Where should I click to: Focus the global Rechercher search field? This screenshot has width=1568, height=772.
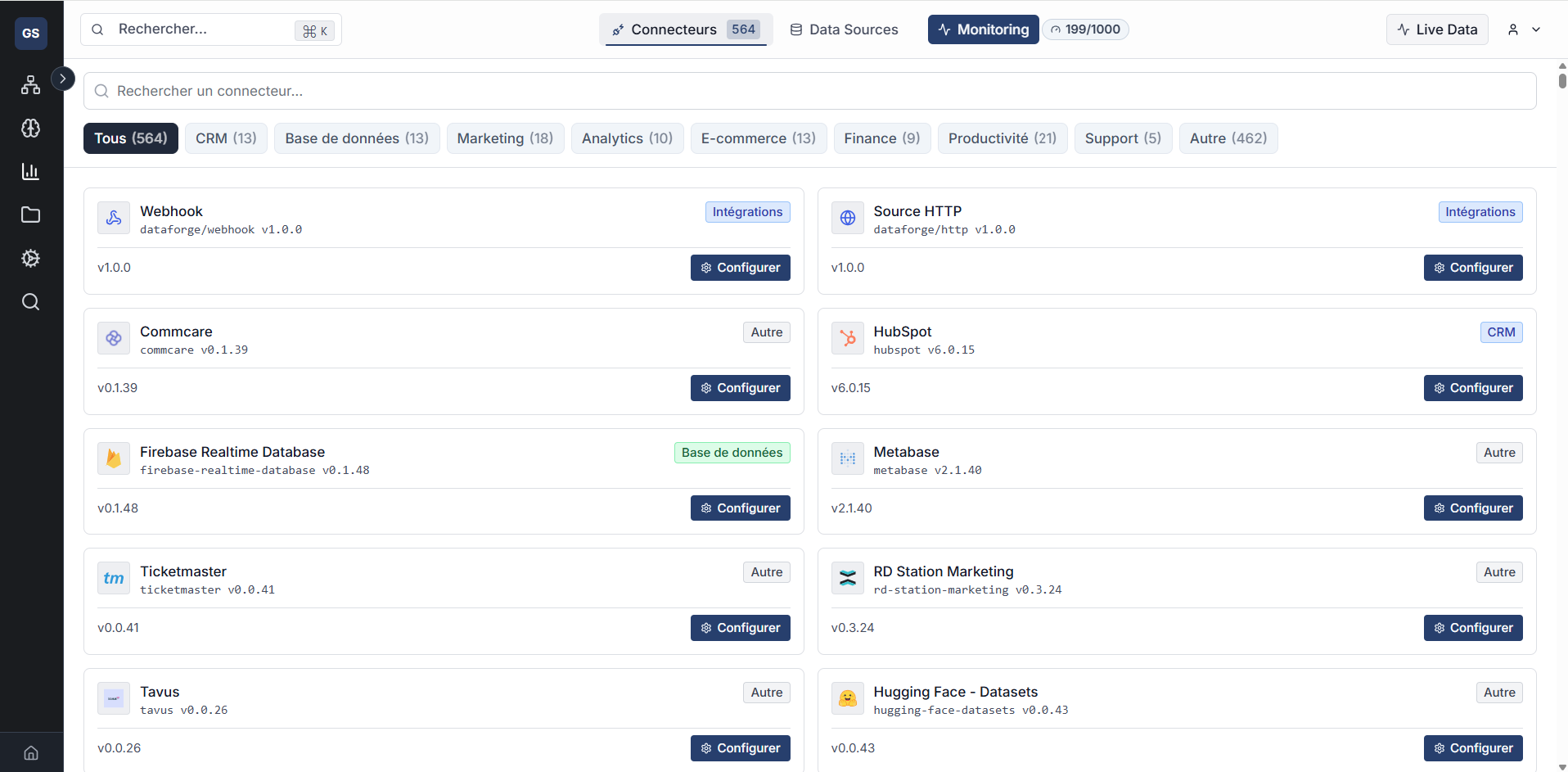click(x=211, y=29)
